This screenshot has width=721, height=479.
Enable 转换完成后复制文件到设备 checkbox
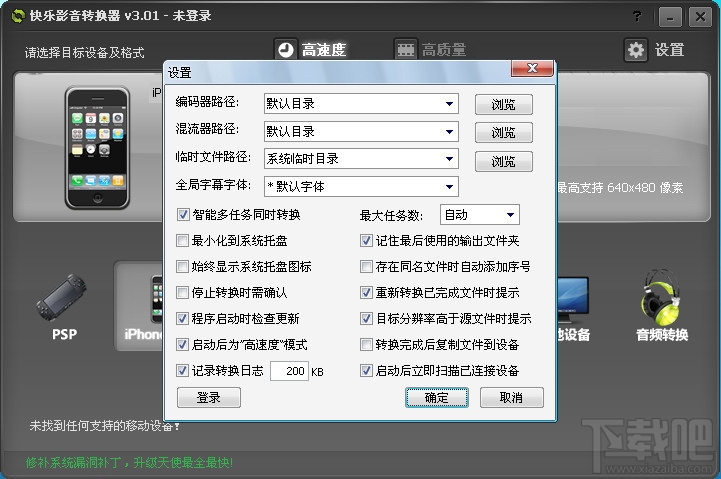(x=366, y=344)
